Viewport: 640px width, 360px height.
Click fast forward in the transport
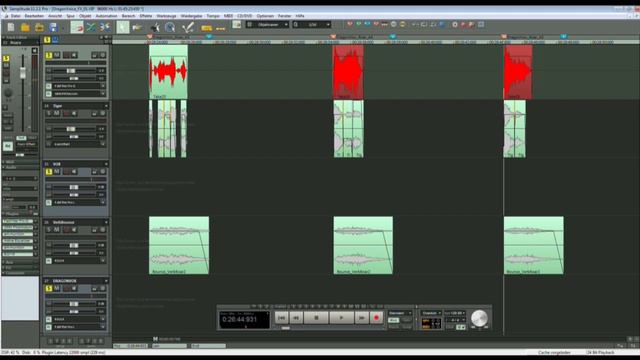[362, 318]
